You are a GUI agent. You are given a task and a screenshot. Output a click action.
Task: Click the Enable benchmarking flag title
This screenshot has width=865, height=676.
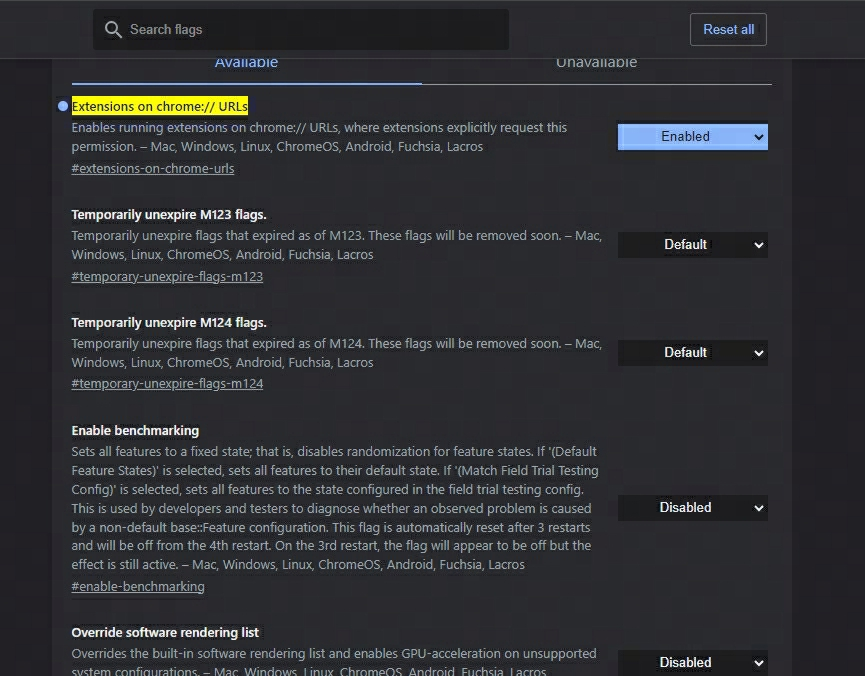(x=135, y=431)
